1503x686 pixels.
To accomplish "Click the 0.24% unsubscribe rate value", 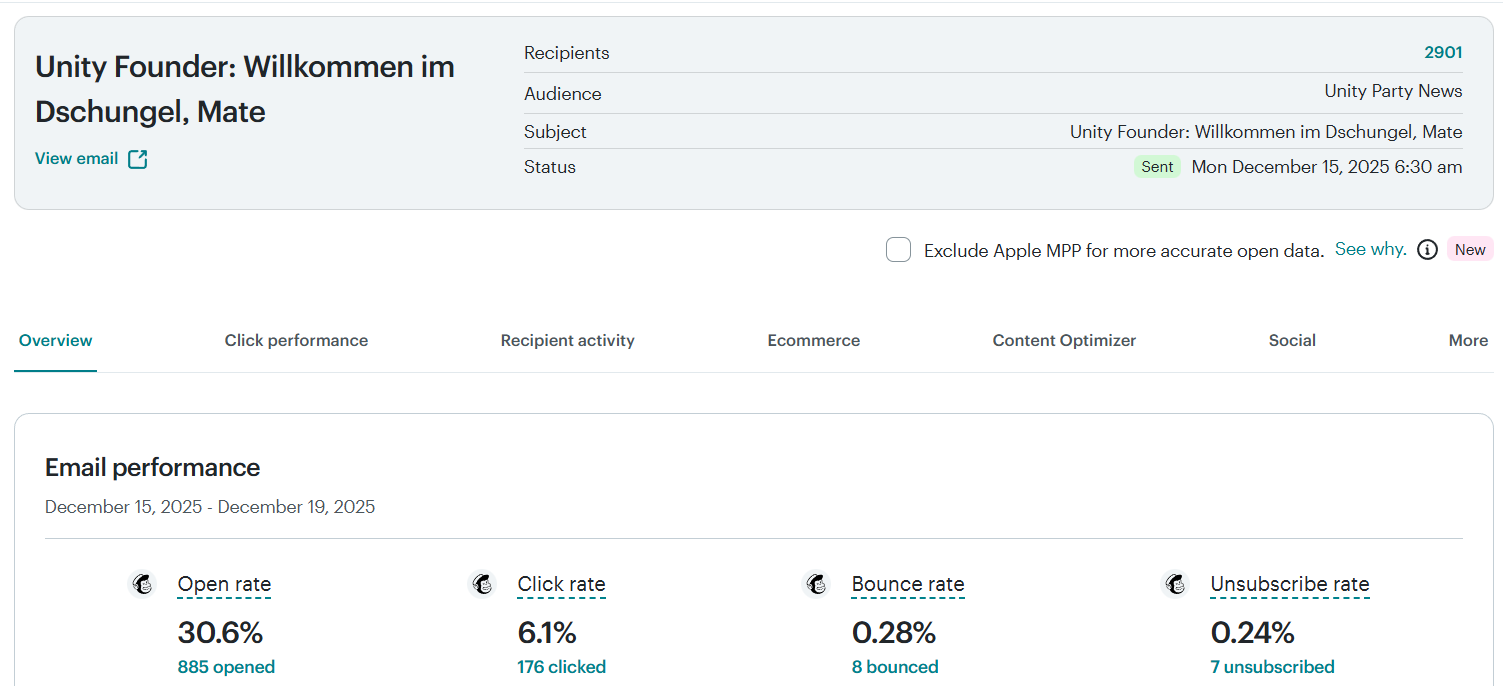I will [1253, 633].
